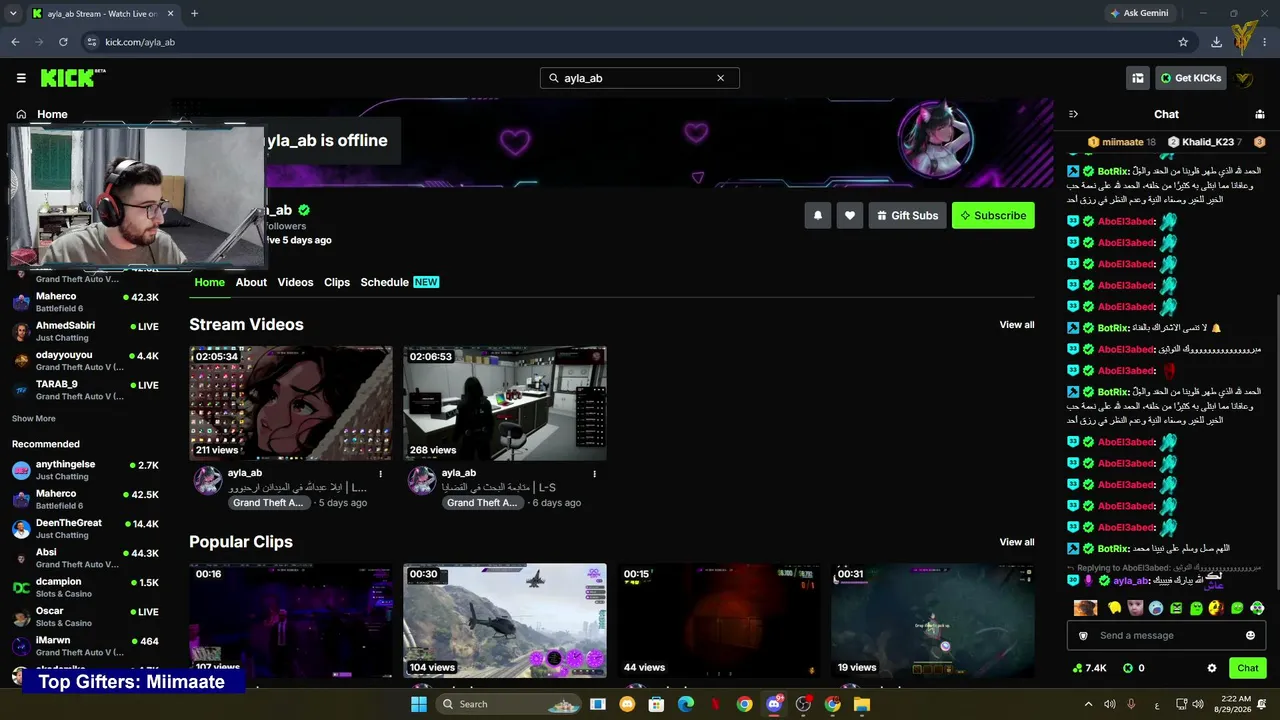This screenshot has height=720, width=1280.
Task: Open Chrome tab search dropdown
Action: [x=13, y=13]
